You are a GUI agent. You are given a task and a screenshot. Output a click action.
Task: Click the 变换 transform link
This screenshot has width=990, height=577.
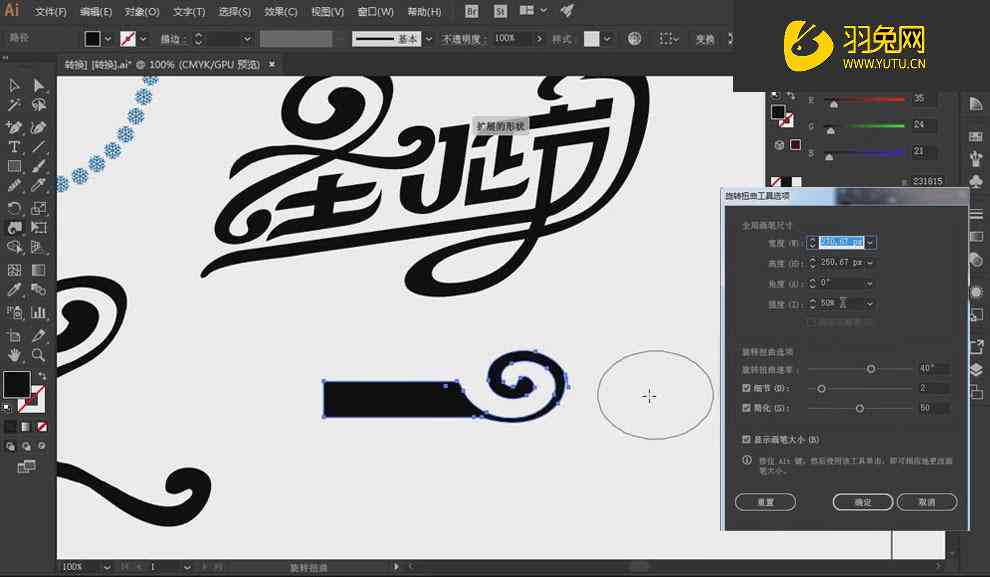705,39
